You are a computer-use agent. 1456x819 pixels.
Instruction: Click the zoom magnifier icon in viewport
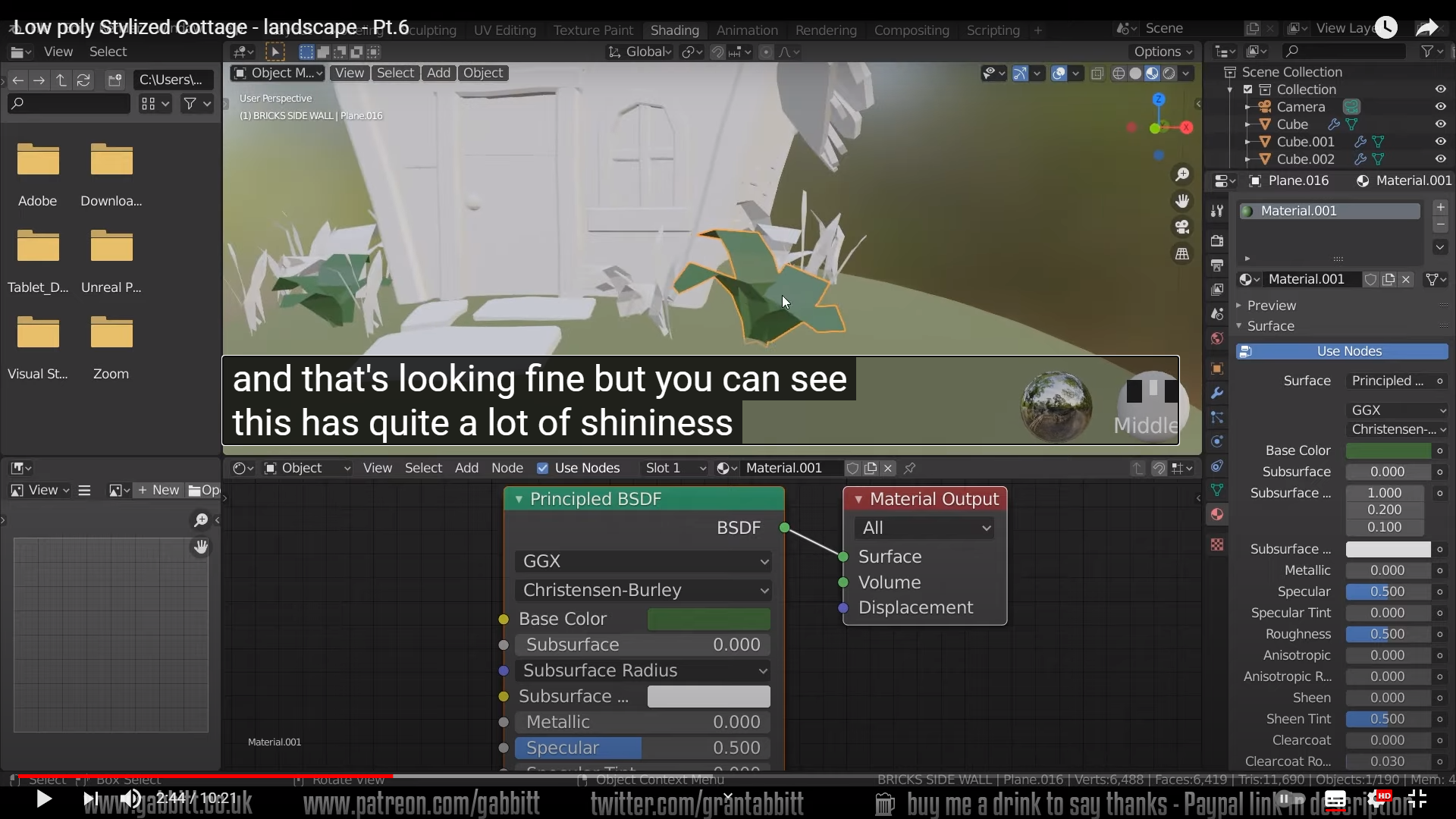1181,175
